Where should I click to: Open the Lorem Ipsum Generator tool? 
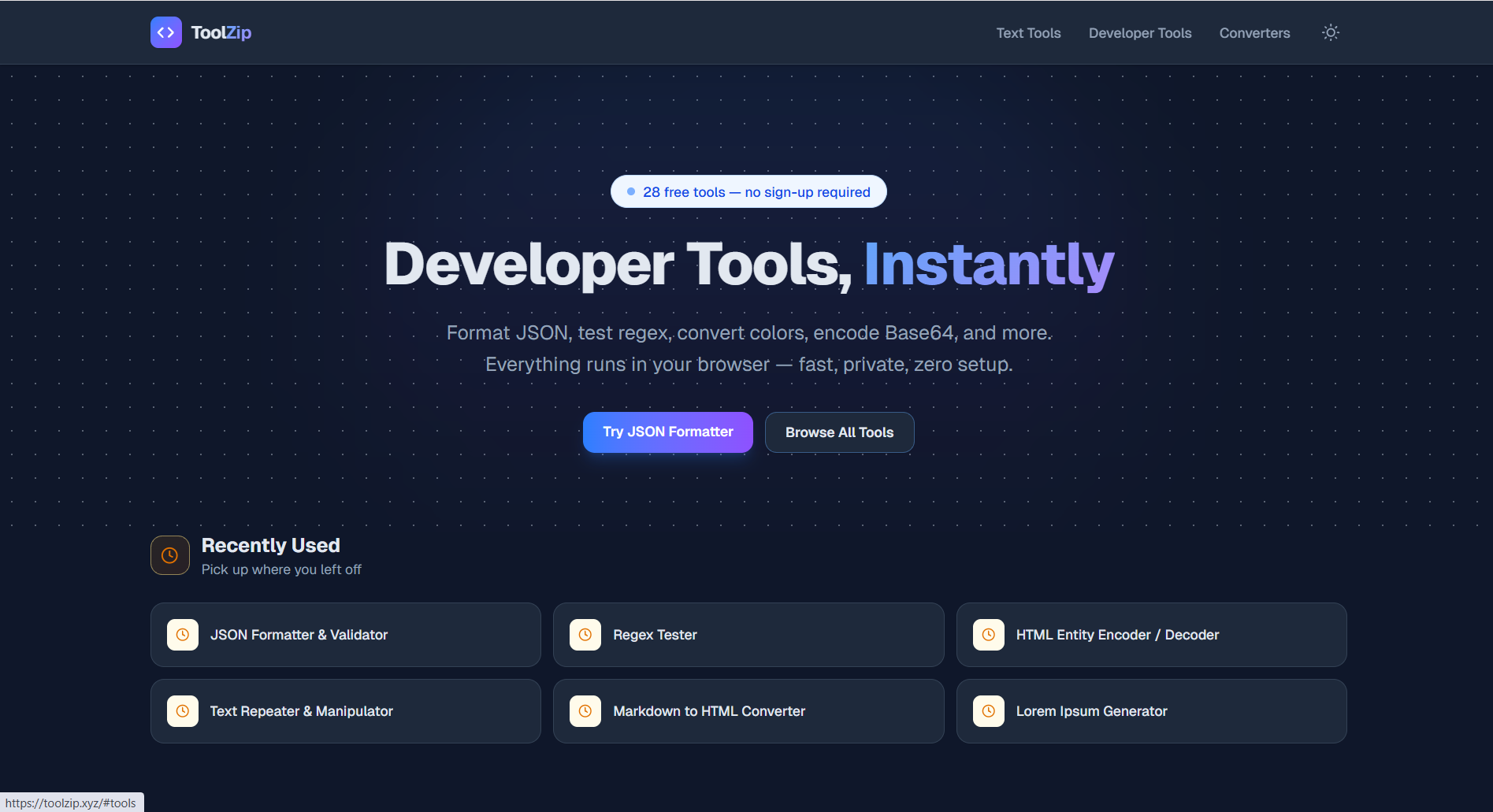(x=1152, y=711)
